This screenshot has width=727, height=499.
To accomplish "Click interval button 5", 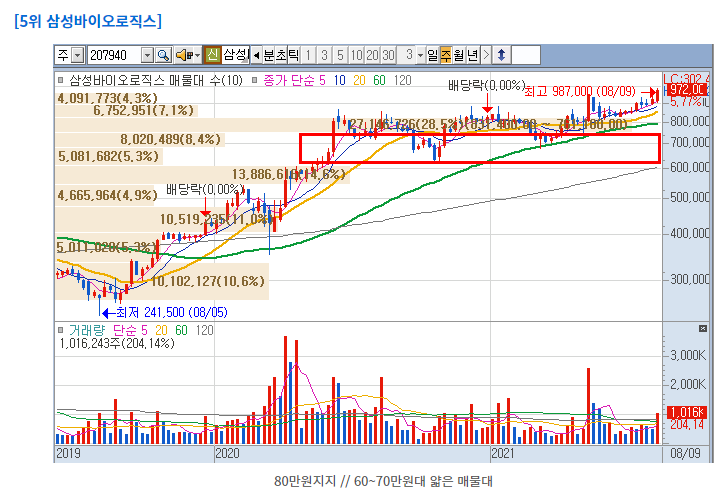I will [x=340, y=55].
